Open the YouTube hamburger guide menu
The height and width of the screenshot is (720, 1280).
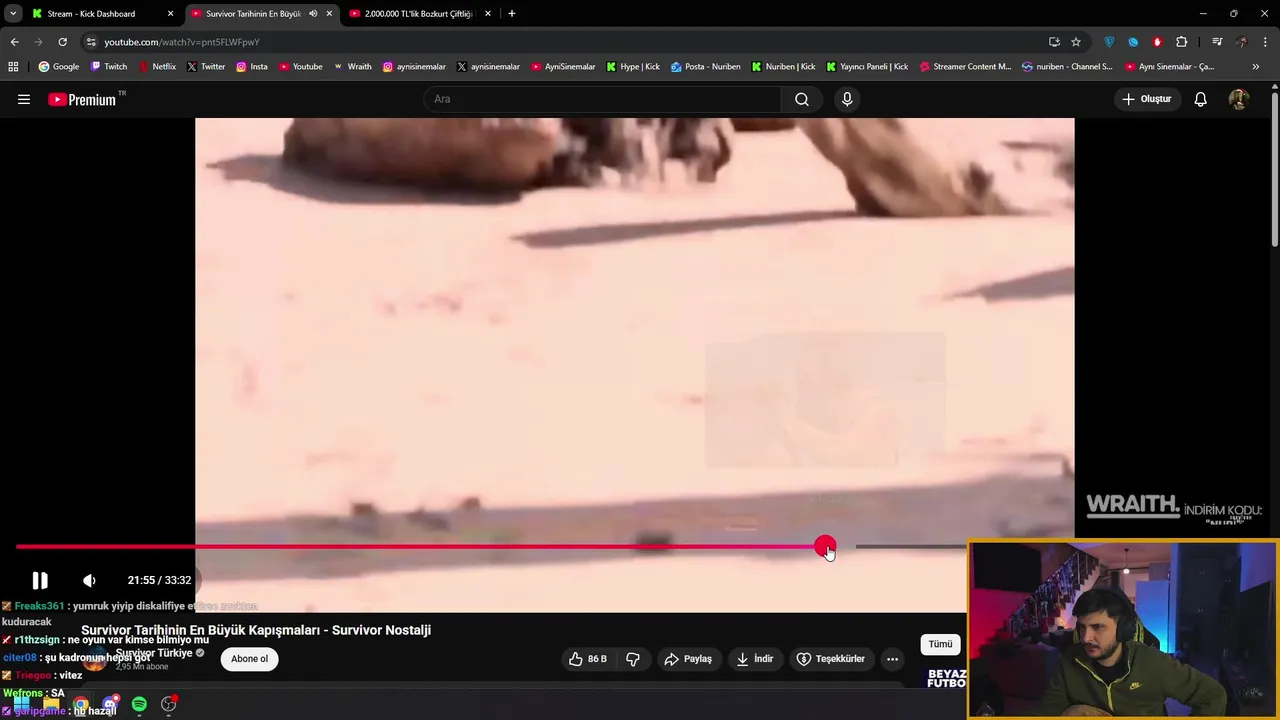[x=24, y=99]
